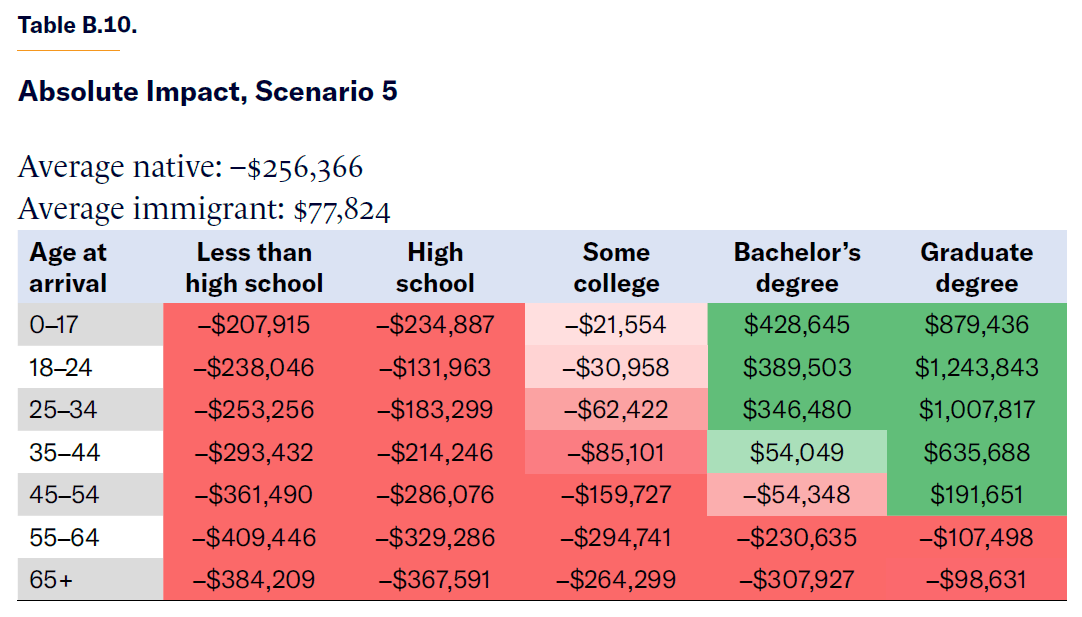Select the "Less than high school" header
This screenshot has height=617, width=1082.
coord(254,268)
